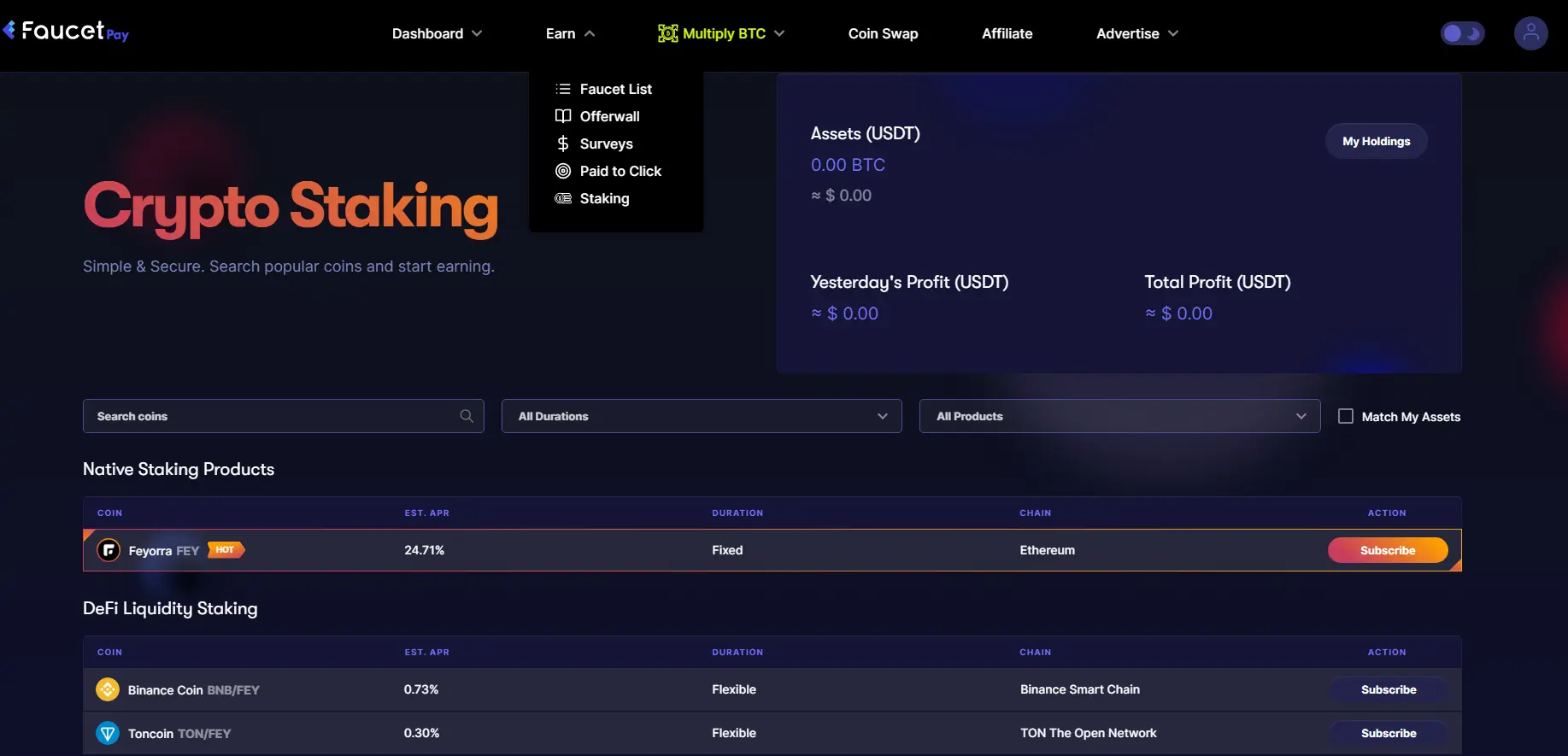Click the Yesterday's Profit (USDT) label
This screenshot has height=756, width=1568.
click(909, 282)
